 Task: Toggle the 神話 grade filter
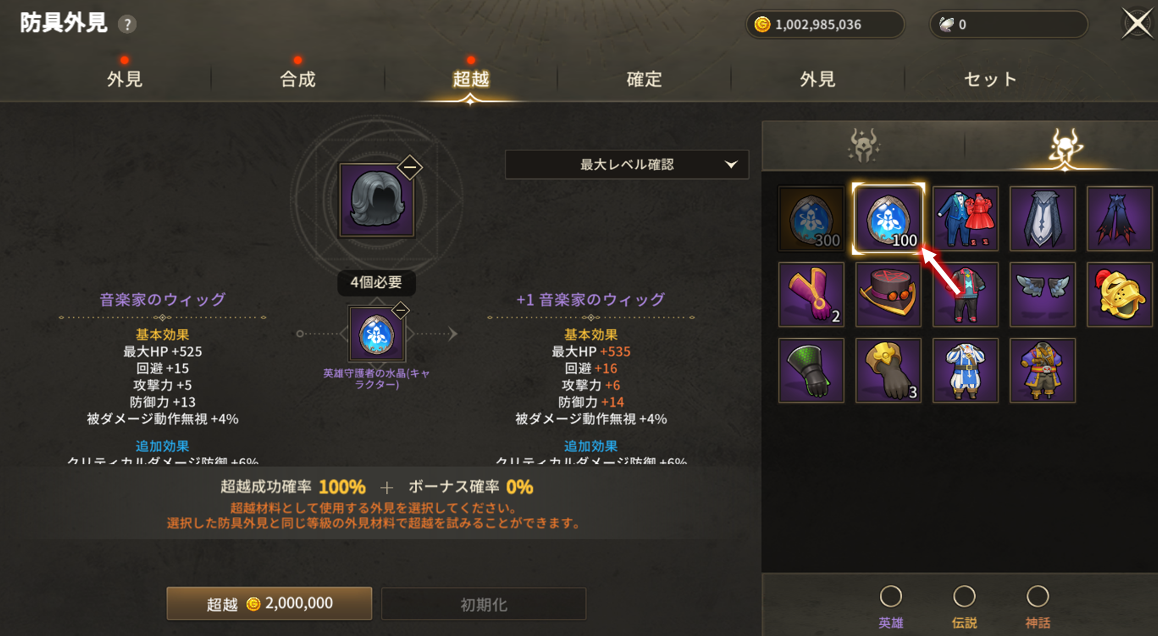point(1037,596)
